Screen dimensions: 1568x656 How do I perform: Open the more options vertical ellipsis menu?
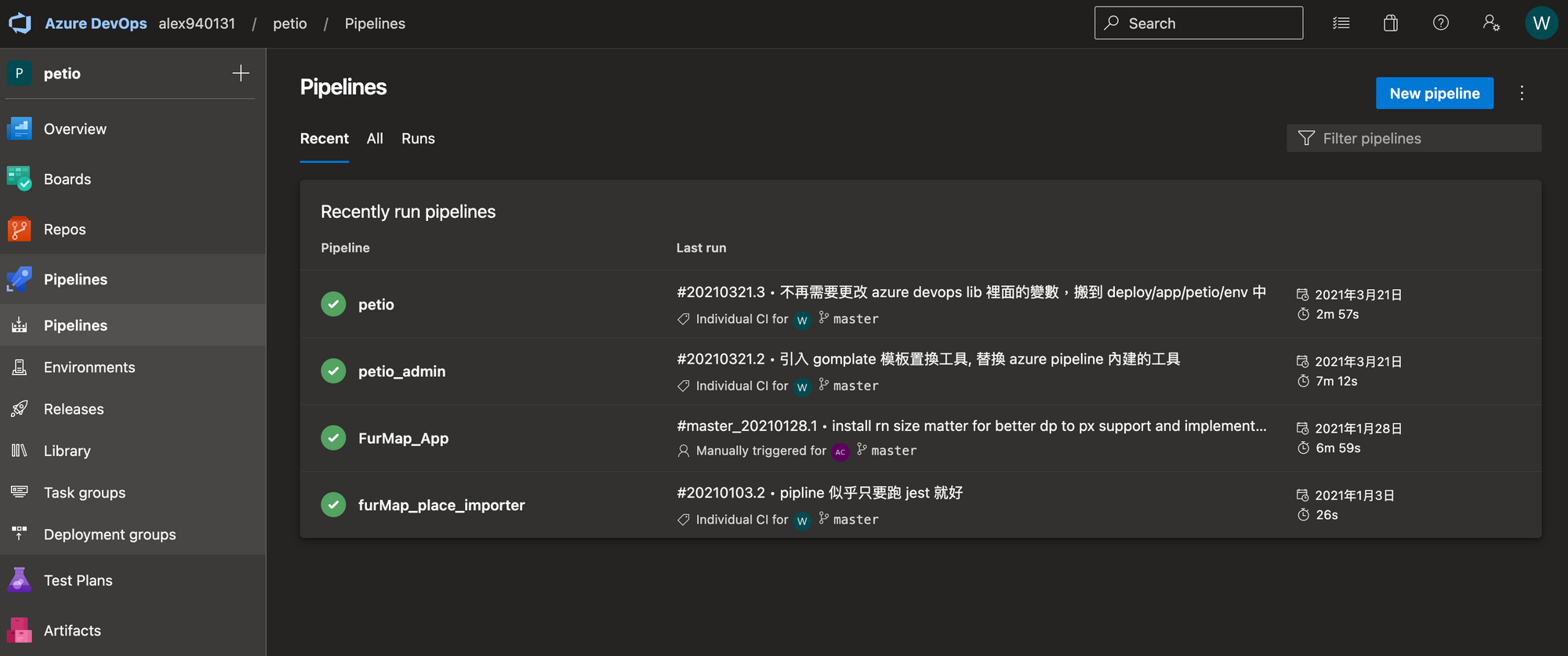click(1522, 93)
